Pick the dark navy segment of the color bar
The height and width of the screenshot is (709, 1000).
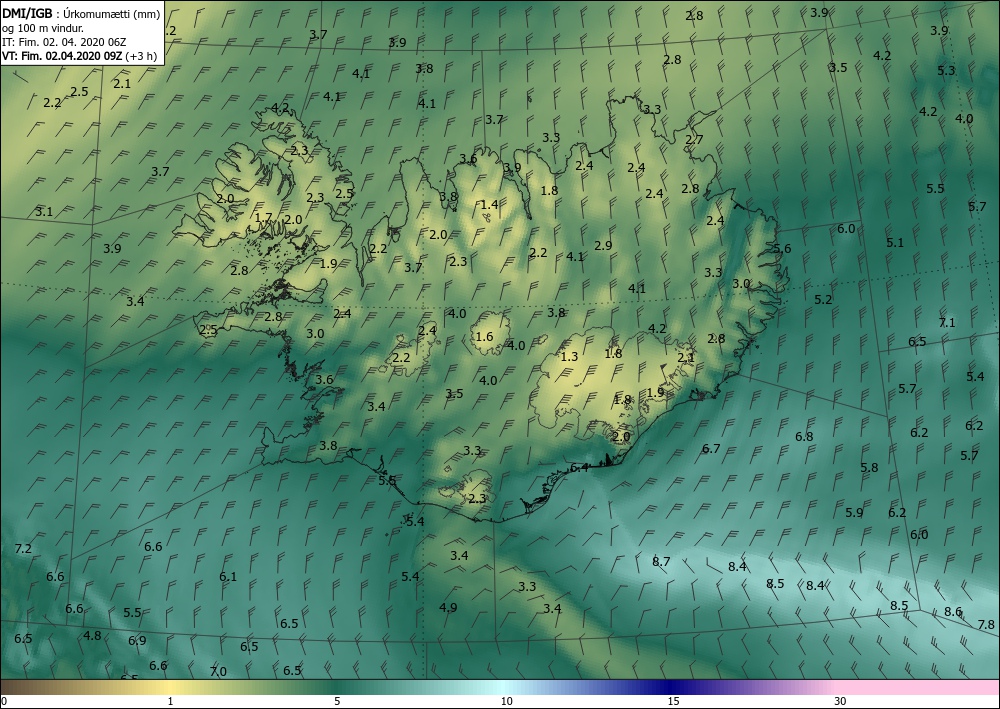click(x=670, y=687)
